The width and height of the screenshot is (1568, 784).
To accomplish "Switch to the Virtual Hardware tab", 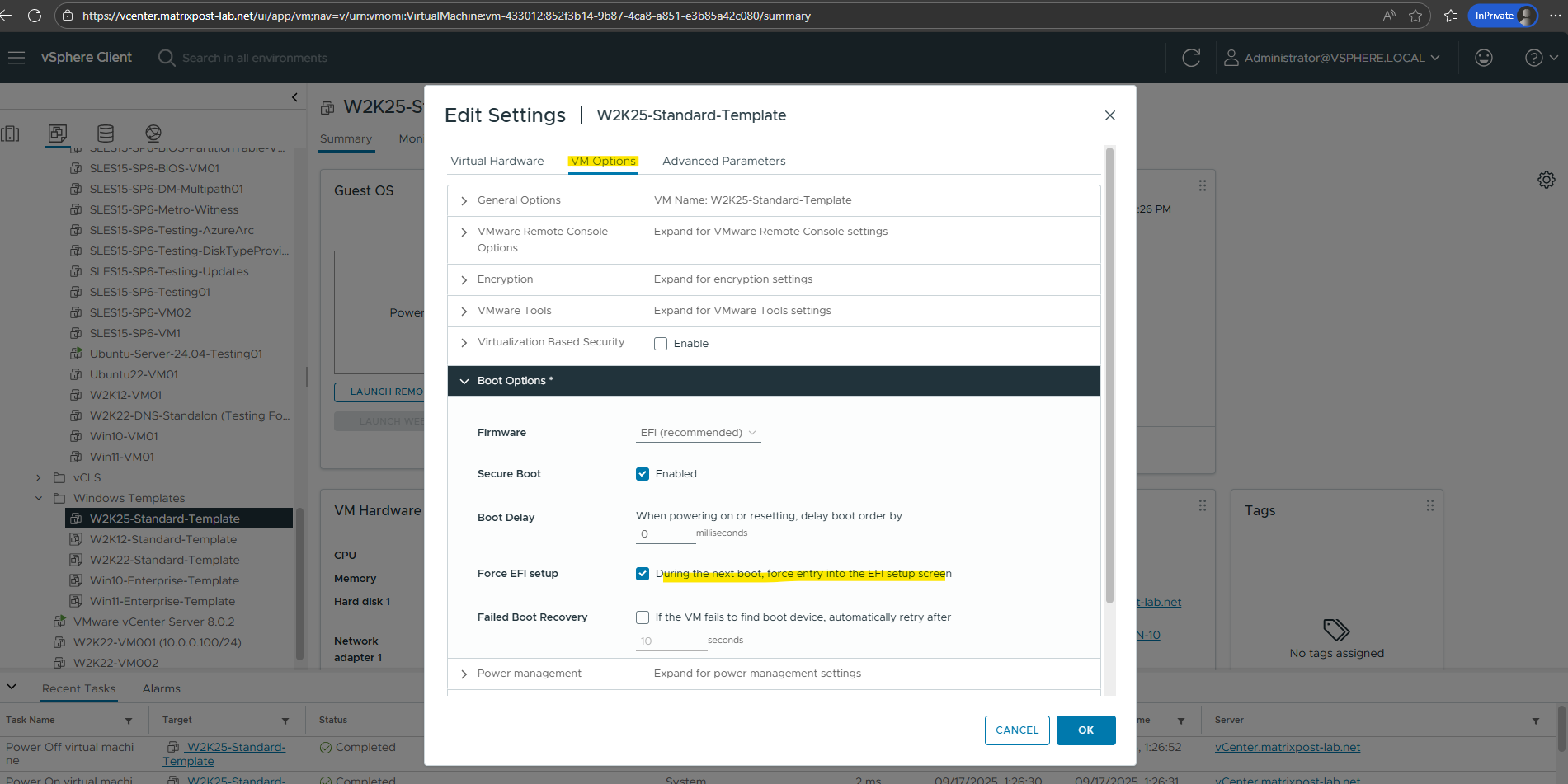I will pyautogui.click(x=497, y=161).
